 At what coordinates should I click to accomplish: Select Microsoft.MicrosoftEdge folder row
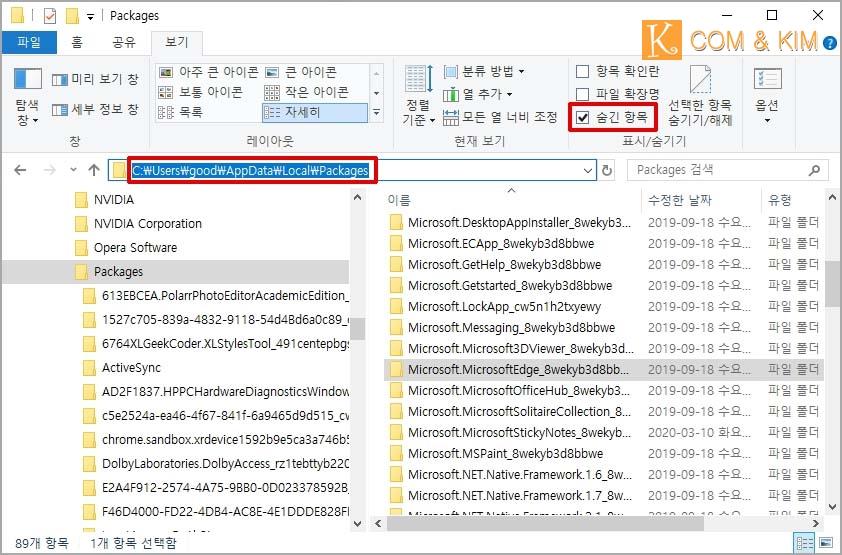[x=604, y=369]
